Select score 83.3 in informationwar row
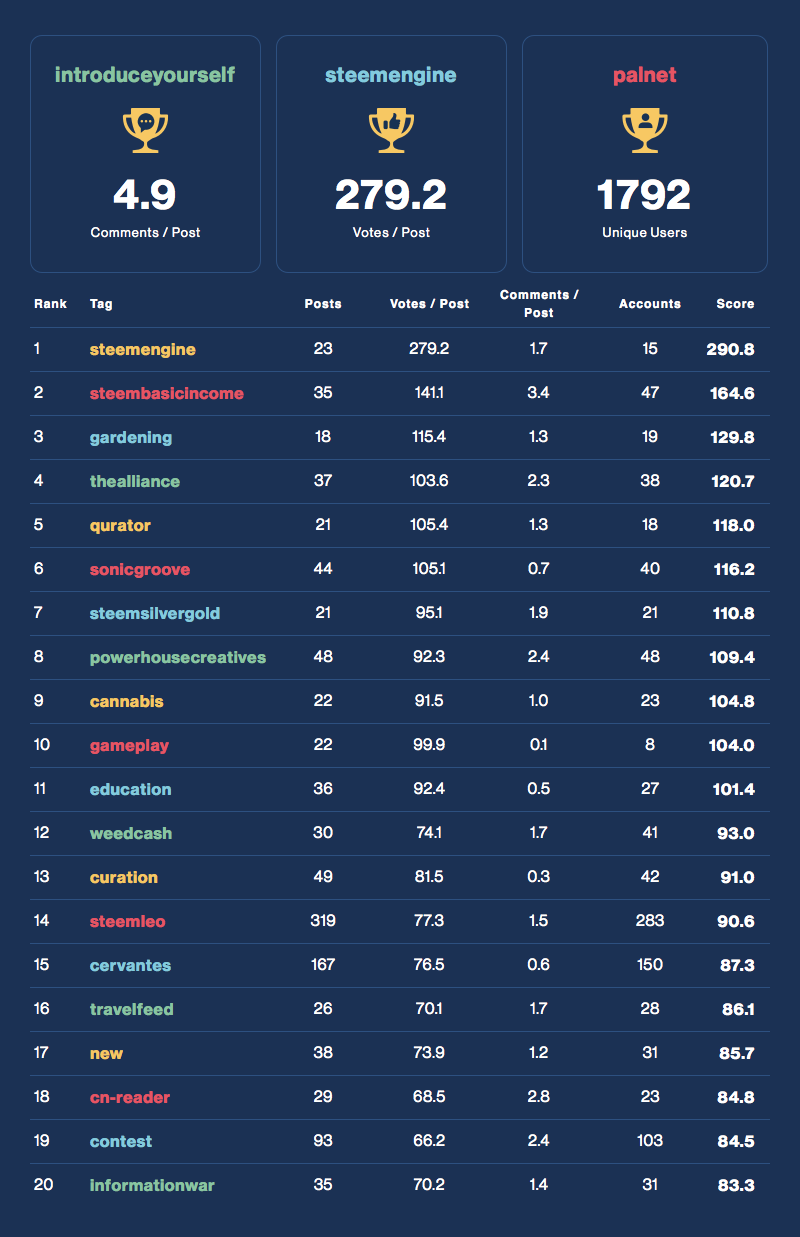Screen dimensions: 800x1237 pyautogui.click(x=736, y=1185)
